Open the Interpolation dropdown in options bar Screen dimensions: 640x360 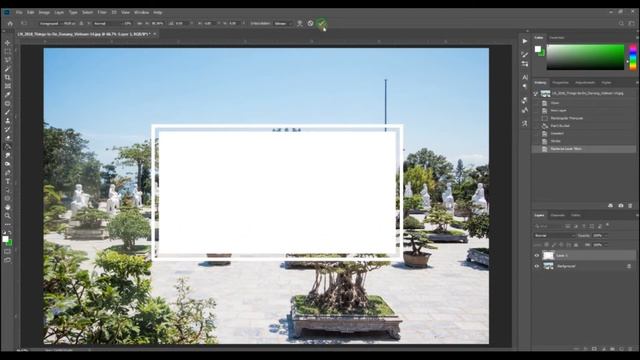click(283, 24)
